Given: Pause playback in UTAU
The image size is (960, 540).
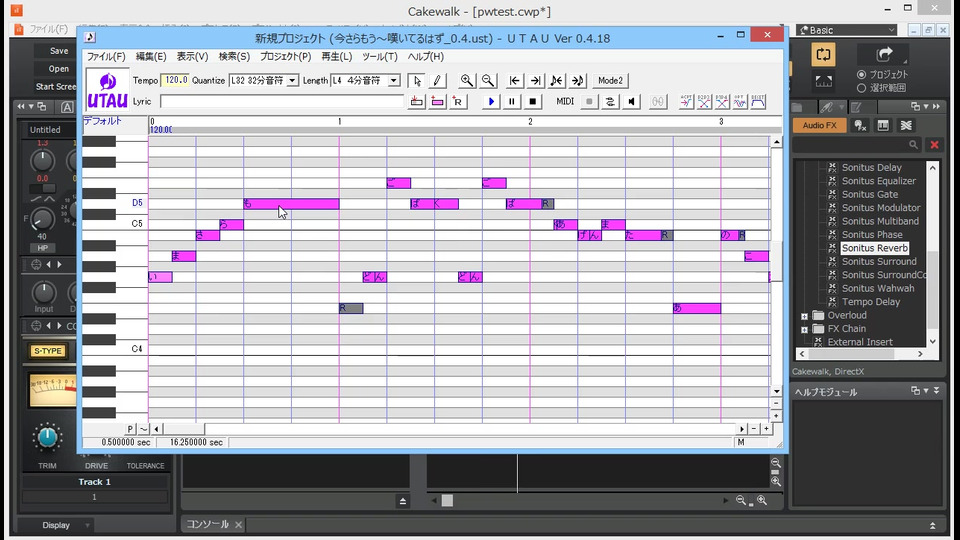Looking at the screenshot, I should [512, 102].
